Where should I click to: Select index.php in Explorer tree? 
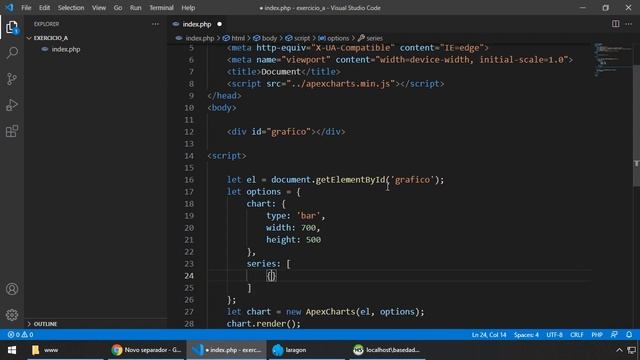click(65, 49)
